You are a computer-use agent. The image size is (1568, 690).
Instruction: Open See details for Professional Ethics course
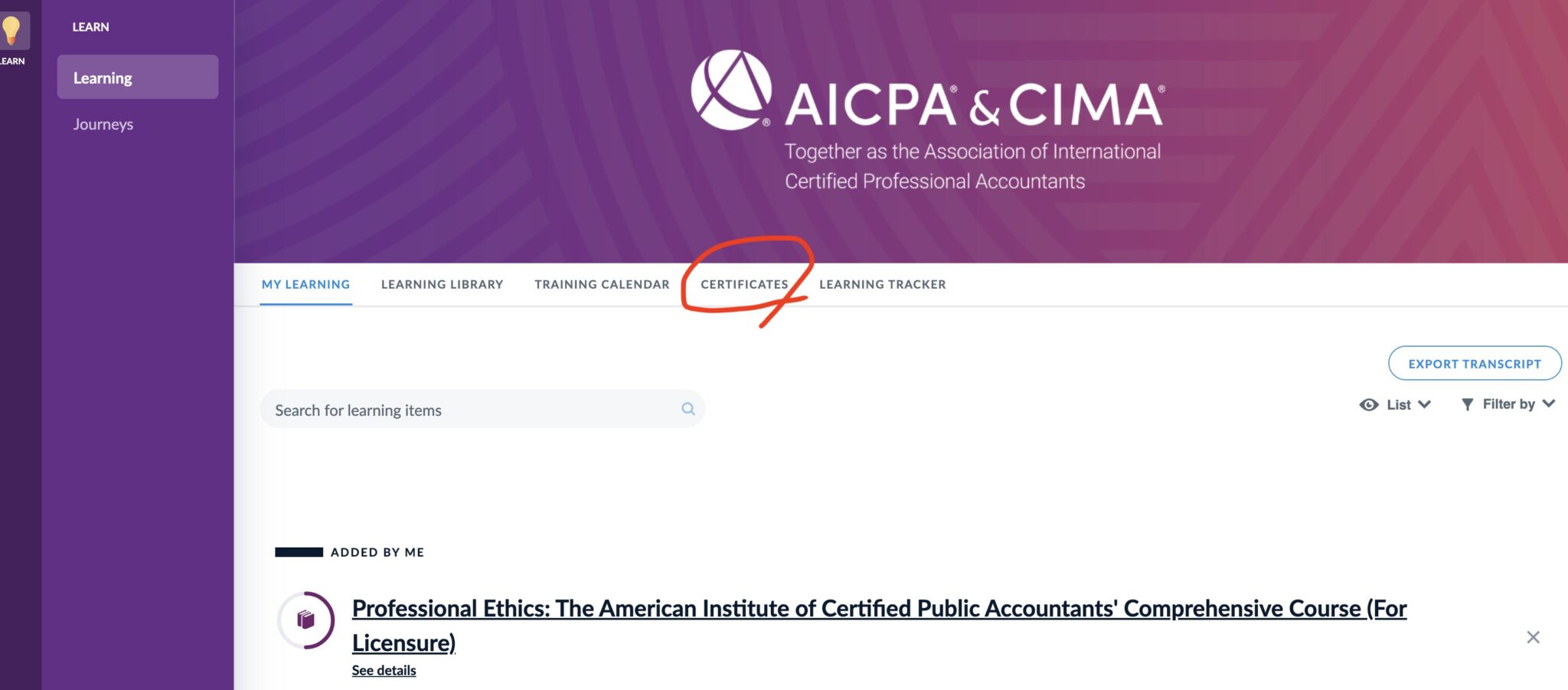(383, 669)
